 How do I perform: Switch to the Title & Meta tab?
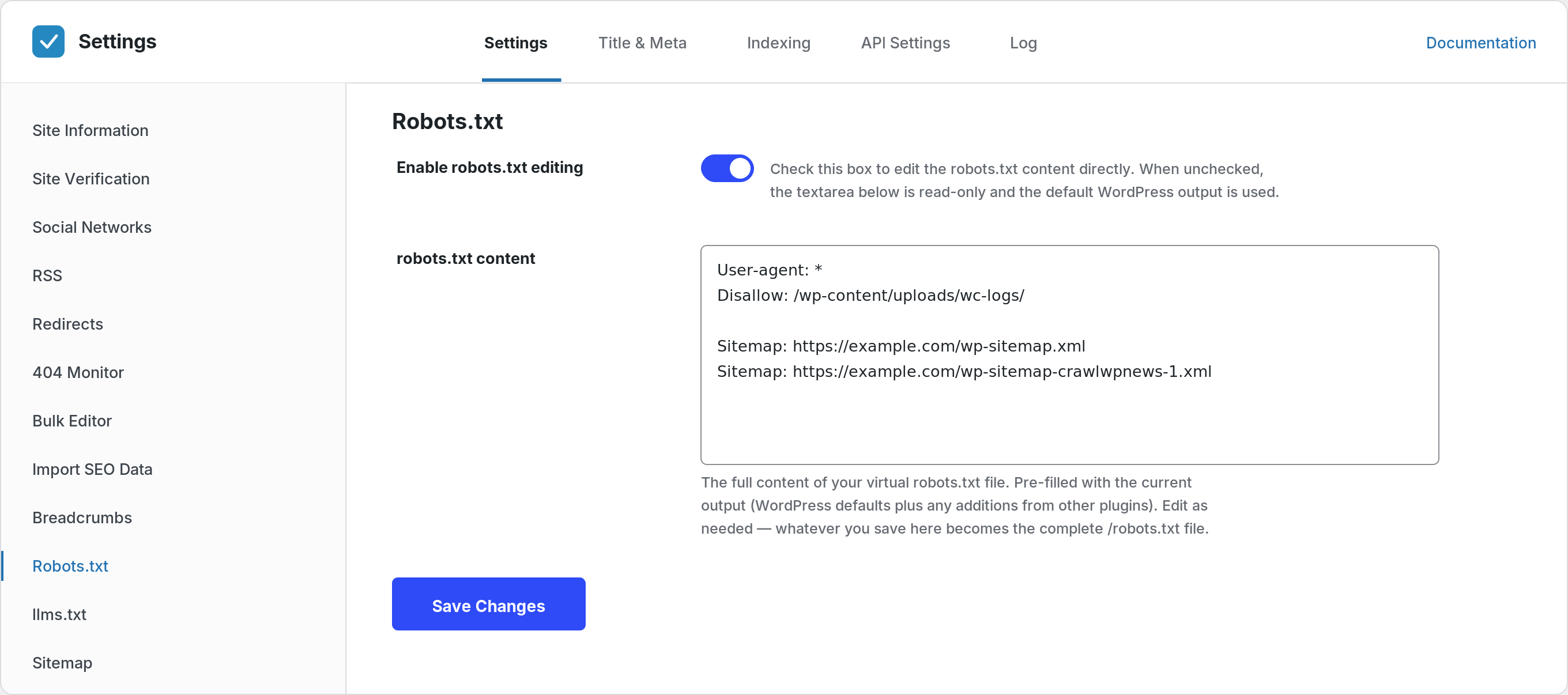(x=642, y=43)
